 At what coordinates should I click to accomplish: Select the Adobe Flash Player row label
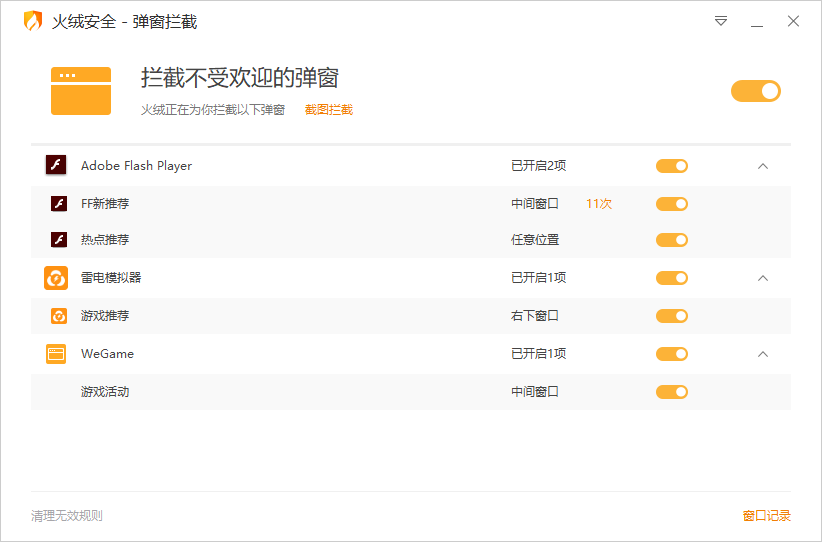click(136, 166)
